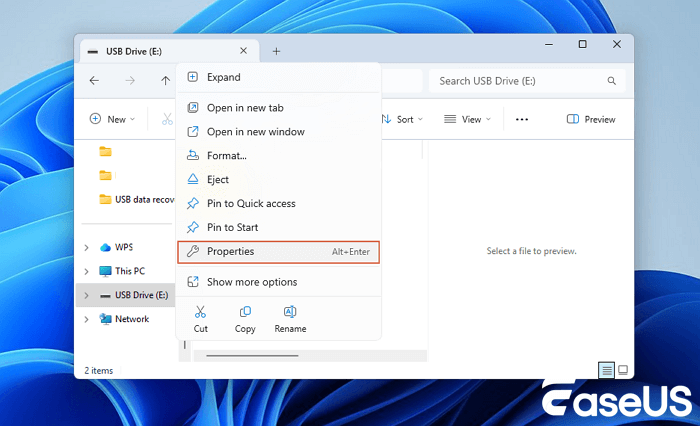Switch to large thumbnails view icon
Viewport: 700px width, 426px height.
point(623,370)
